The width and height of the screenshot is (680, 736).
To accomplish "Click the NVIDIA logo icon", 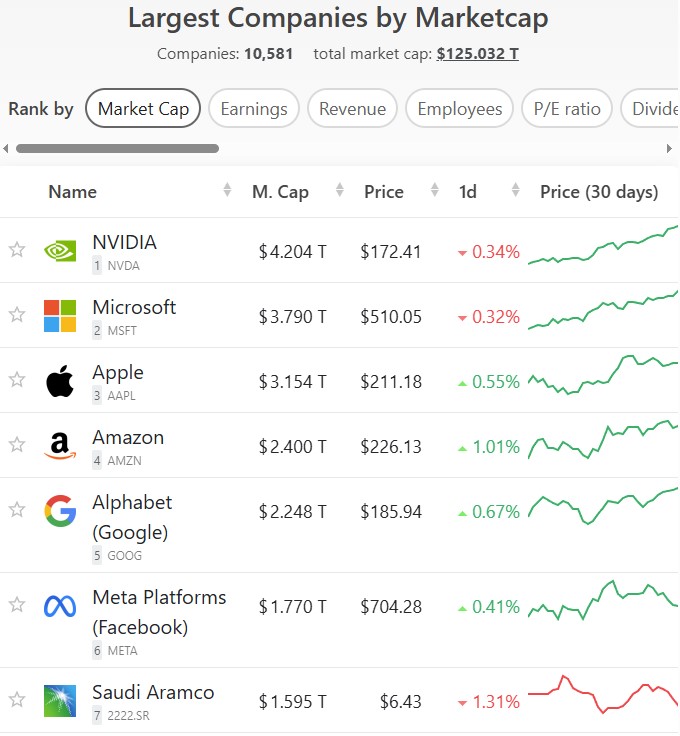I will [x=60, y=251].
